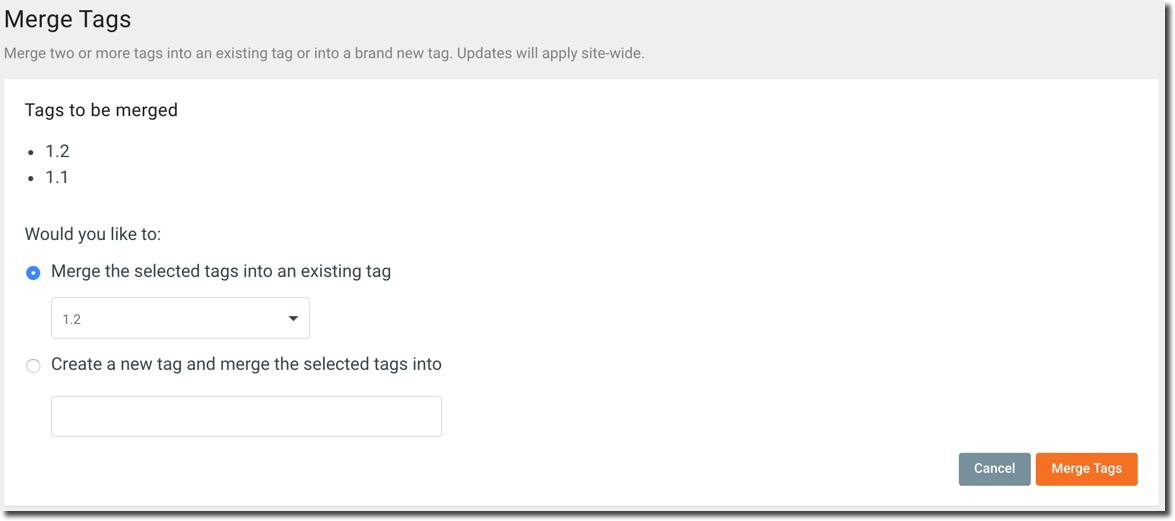
Task: Click the selected value 1.2 inside the dropdown
Action: tap(72, 320)
